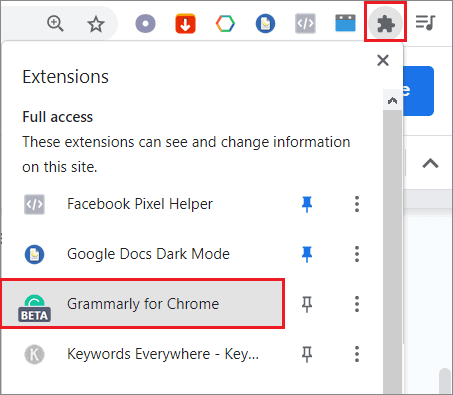This screenshot has width=453, height=395.
Task: Click the Google Docs Dark Mode toolbar icon
Action: click(x=265, y=24)
